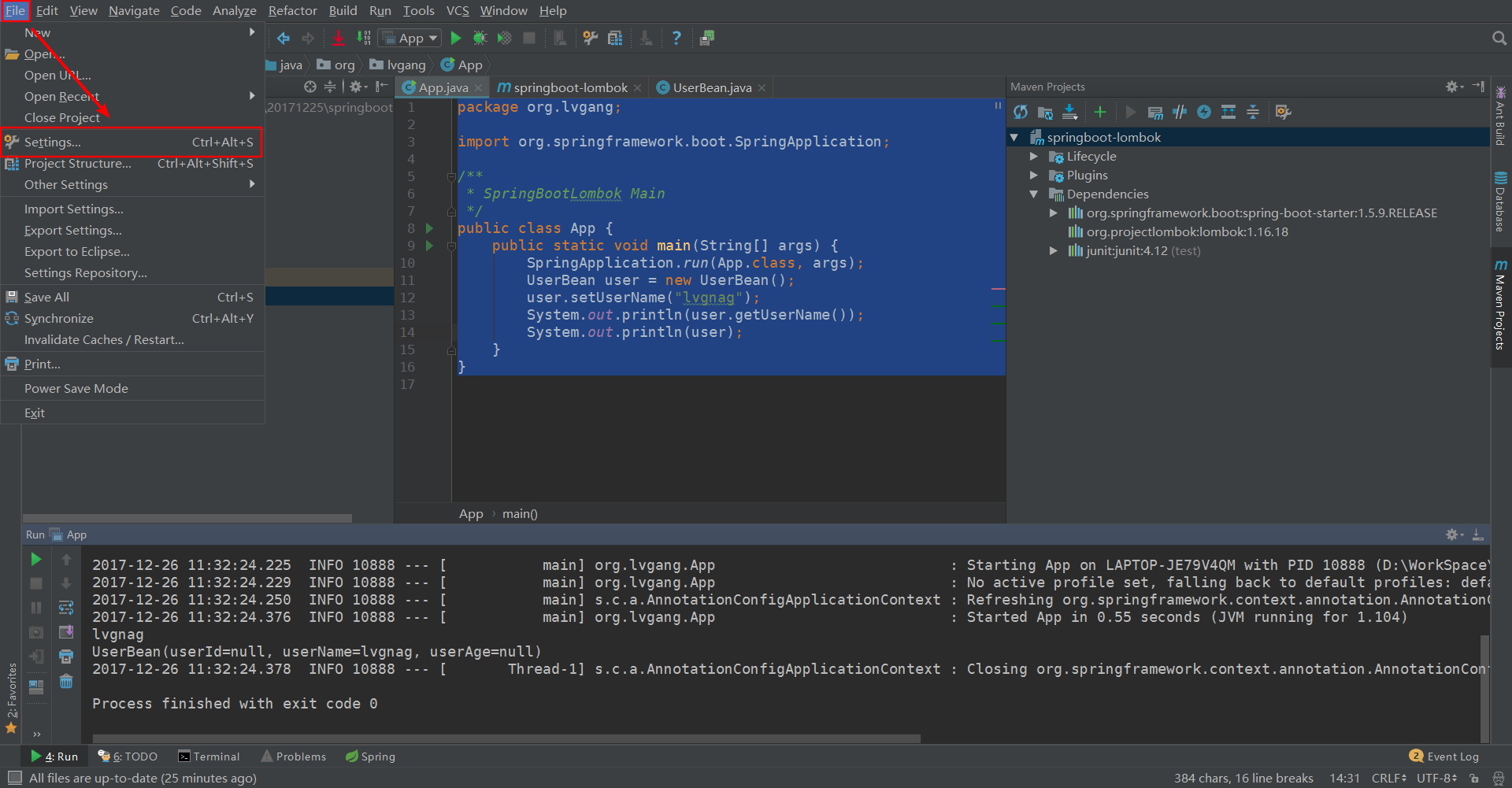Viewport: 1512px width, 788px height.
Task: Open the Database side tool window
Action: [1500, 202]
